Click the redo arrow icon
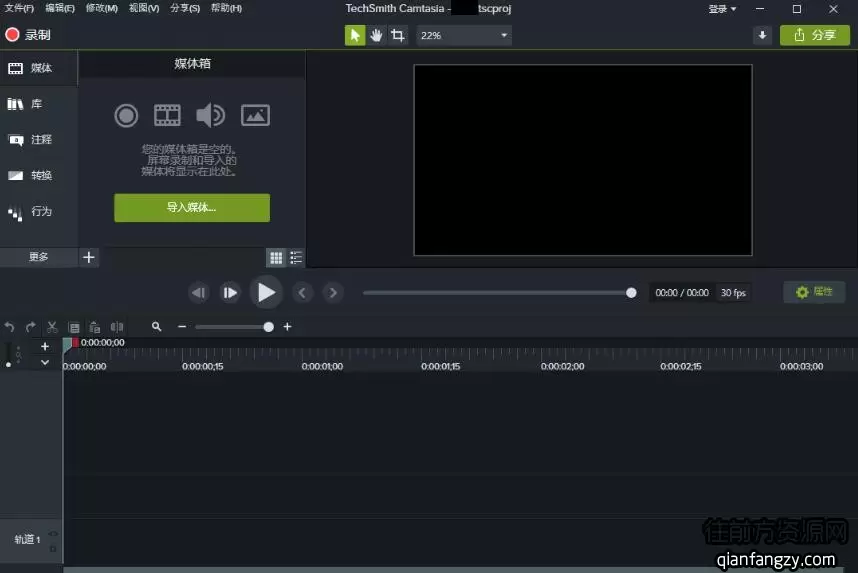This screenshot has height=573, width=858. [31, 327]
